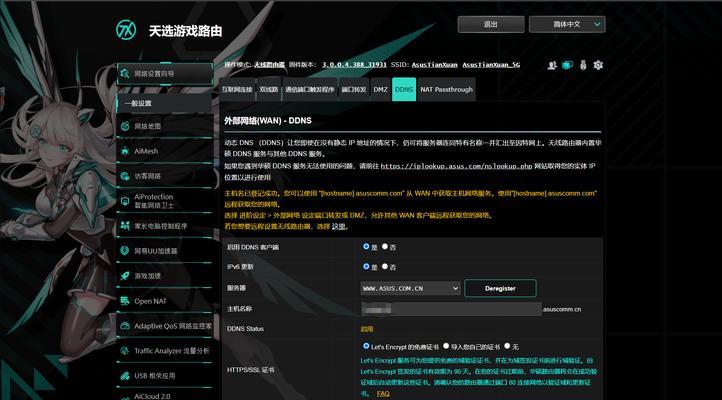Click the 外部网络(WAN) - DDNS heading

coord(268,121)
